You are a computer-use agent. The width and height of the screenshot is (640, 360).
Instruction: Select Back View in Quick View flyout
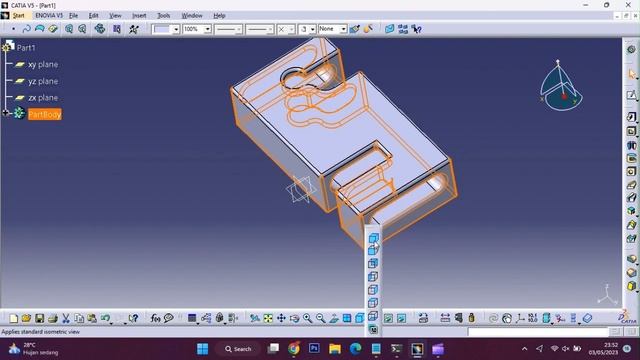point(373,263)
